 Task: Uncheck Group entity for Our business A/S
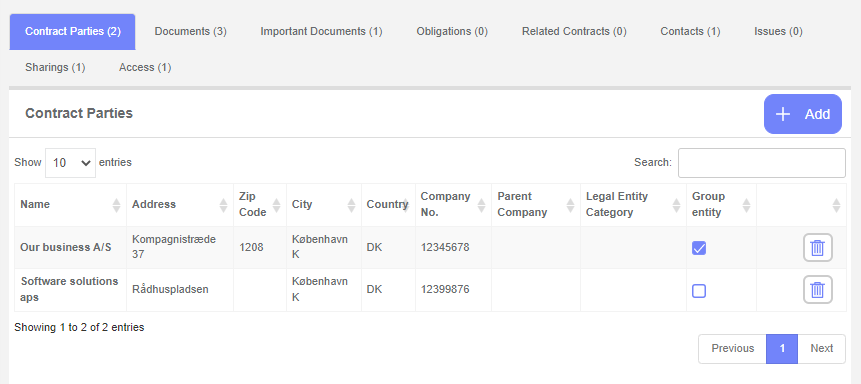coord(699,248)
